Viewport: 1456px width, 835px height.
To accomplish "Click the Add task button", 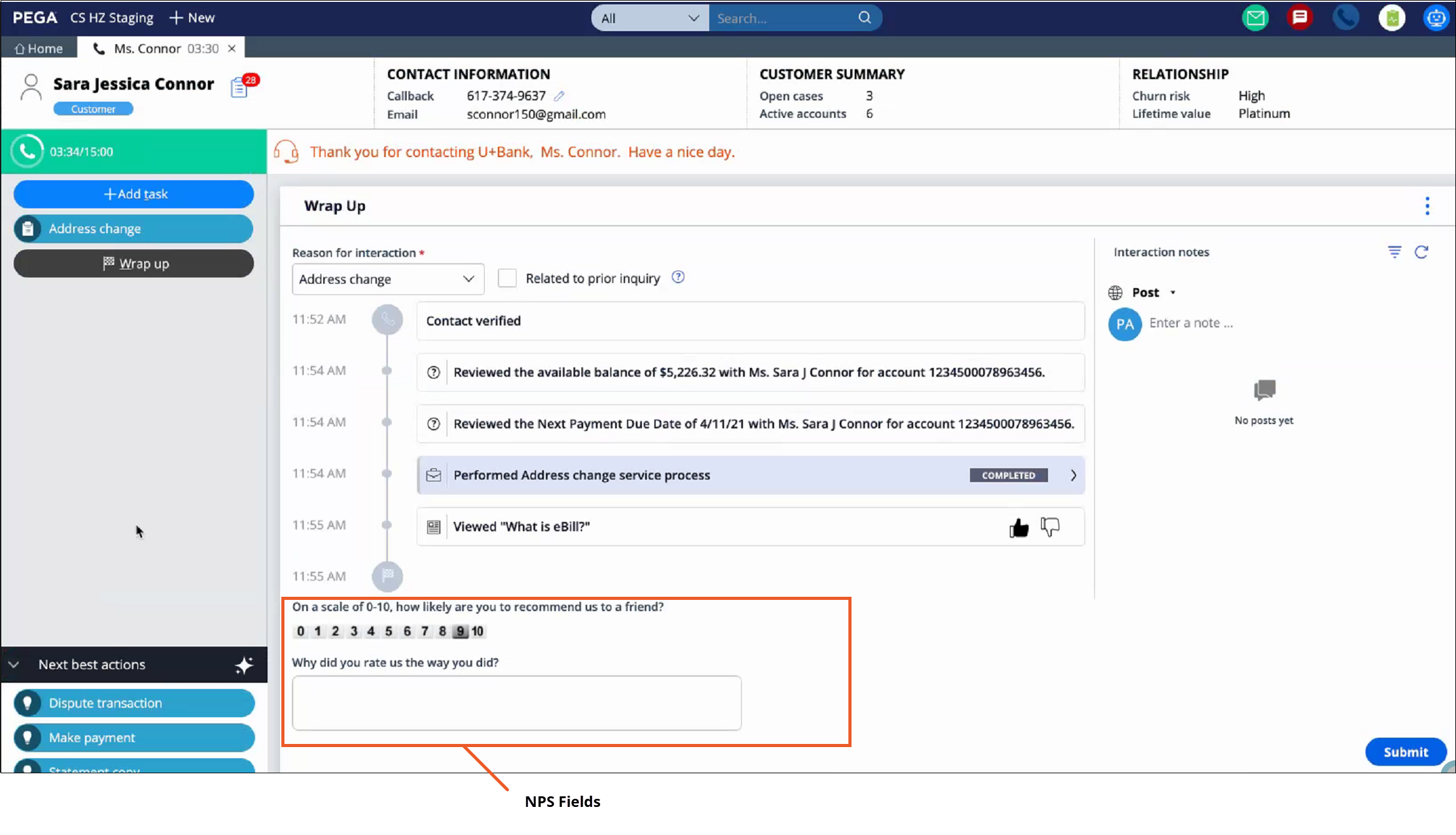I will tap(133, 194).
